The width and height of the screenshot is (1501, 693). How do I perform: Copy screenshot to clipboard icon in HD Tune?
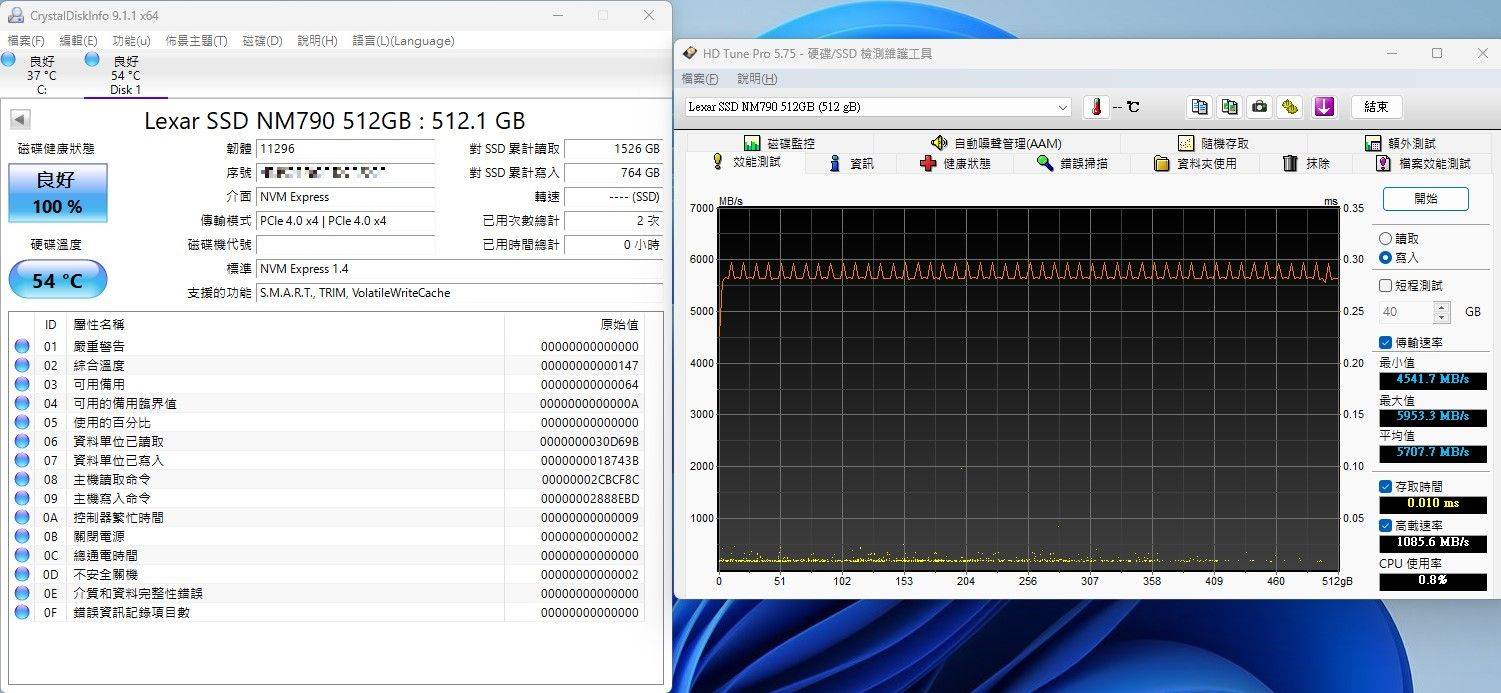point(1230,107)
